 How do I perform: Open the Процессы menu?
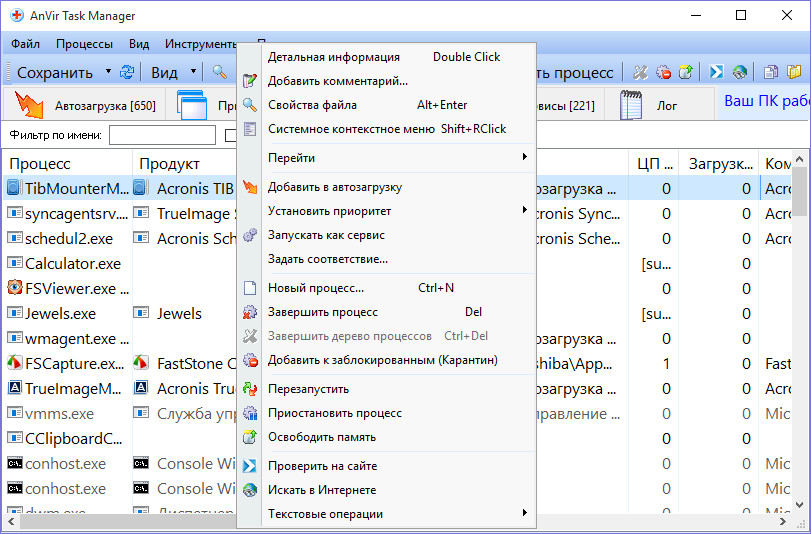click(x=84, y=44)
